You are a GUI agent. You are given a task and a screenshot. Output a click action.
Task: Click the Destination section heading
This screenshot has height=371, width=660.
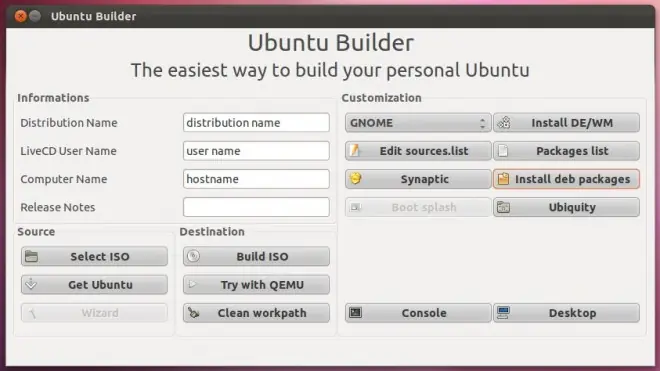click(212, 232)
